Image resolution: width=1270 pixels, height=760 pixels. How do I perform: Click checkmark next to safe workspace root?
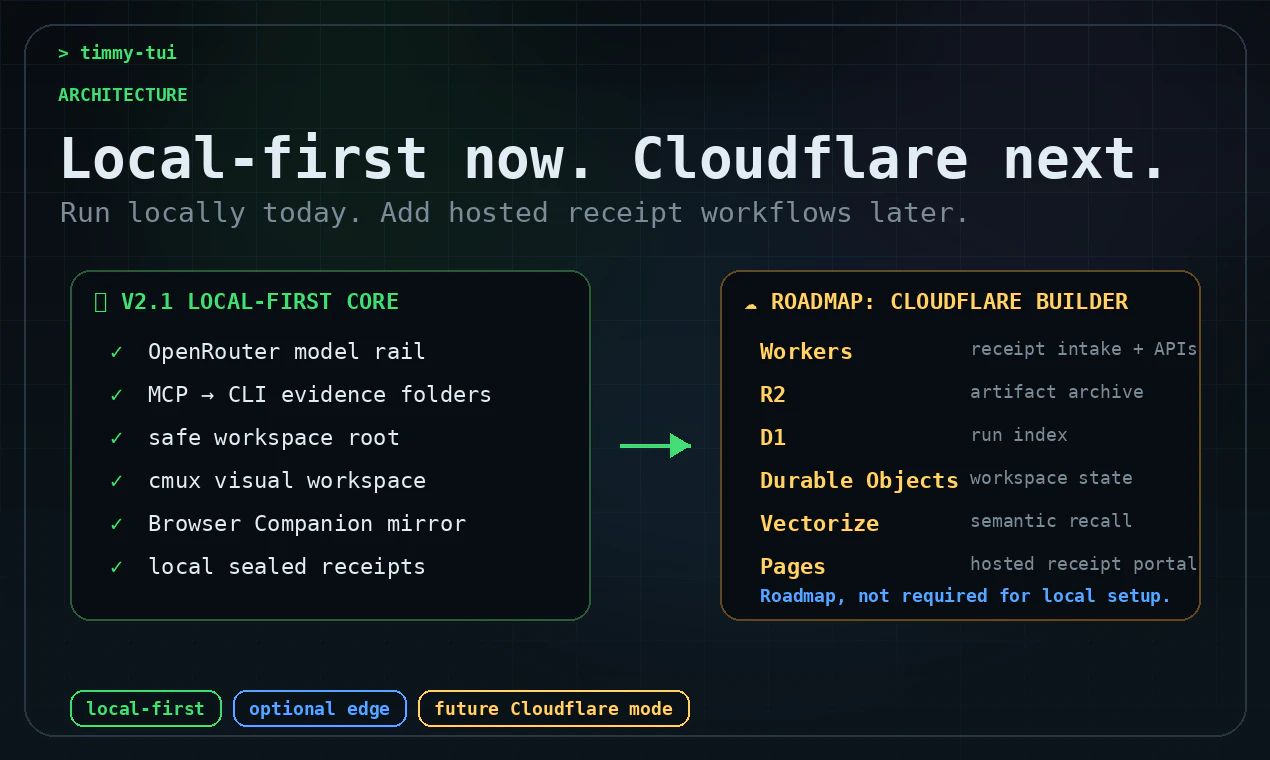pyautogui.click(x=117, y=438)
